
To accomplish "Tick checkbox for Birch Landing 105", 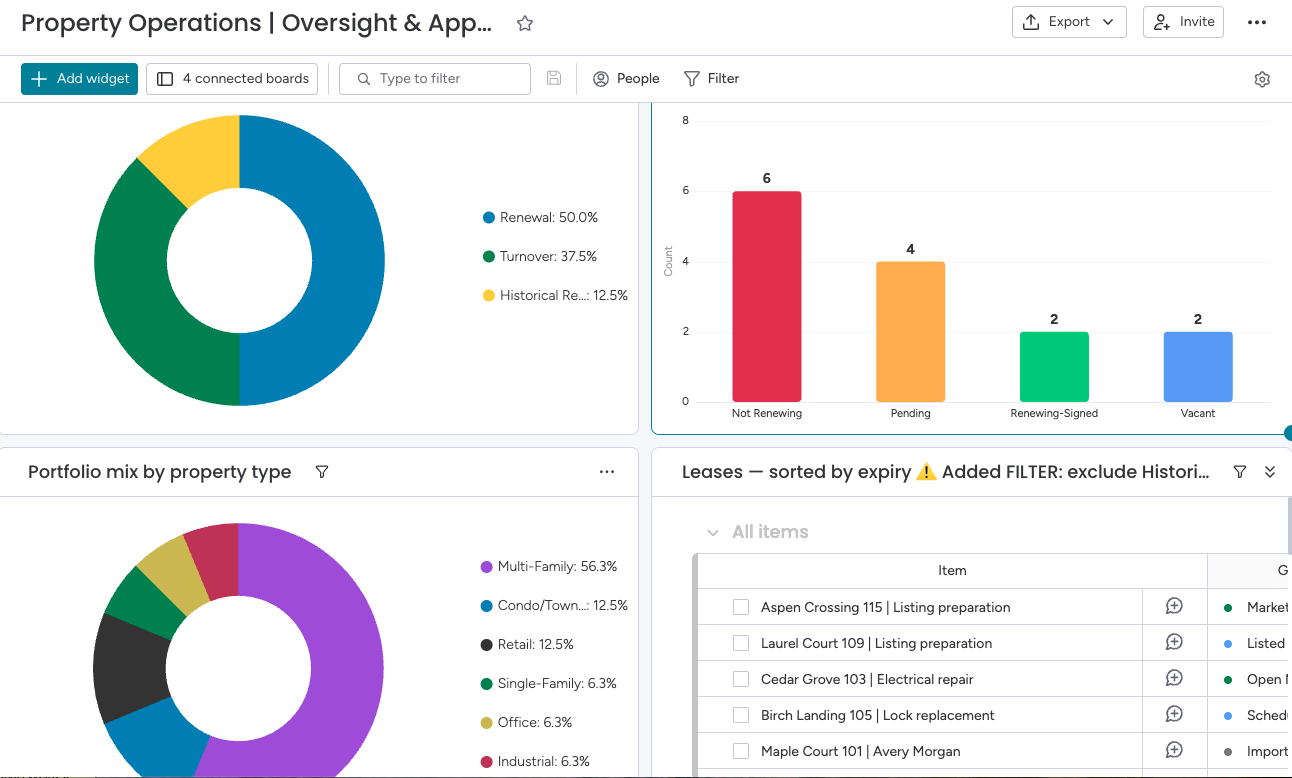I will [x=741, y=715].
